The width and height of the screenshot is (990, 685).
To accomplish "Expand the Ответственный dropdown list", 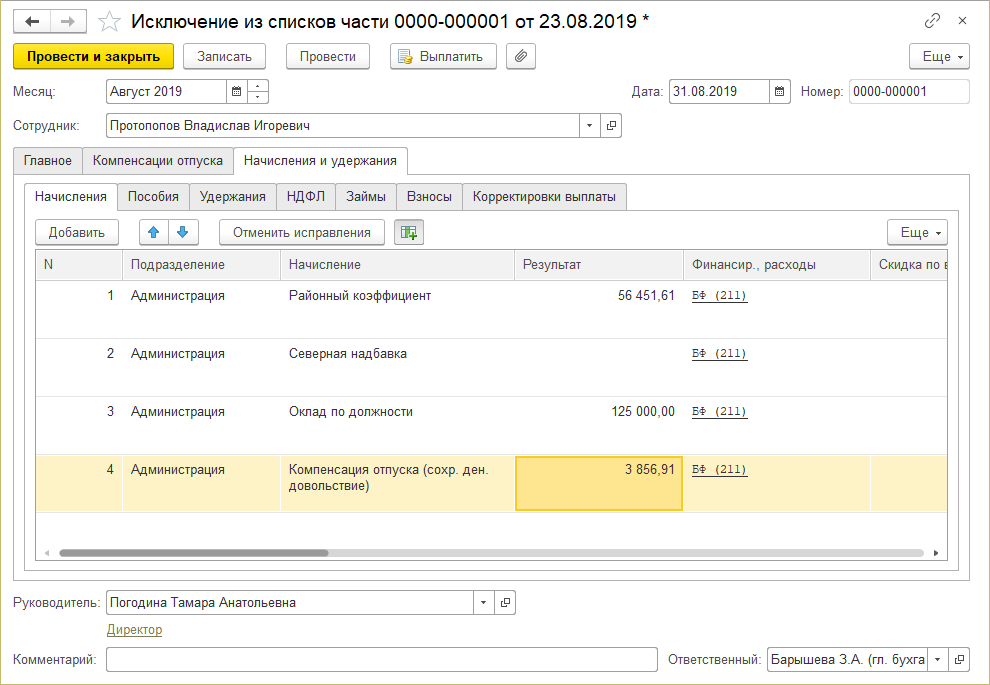I will [937, 660].
